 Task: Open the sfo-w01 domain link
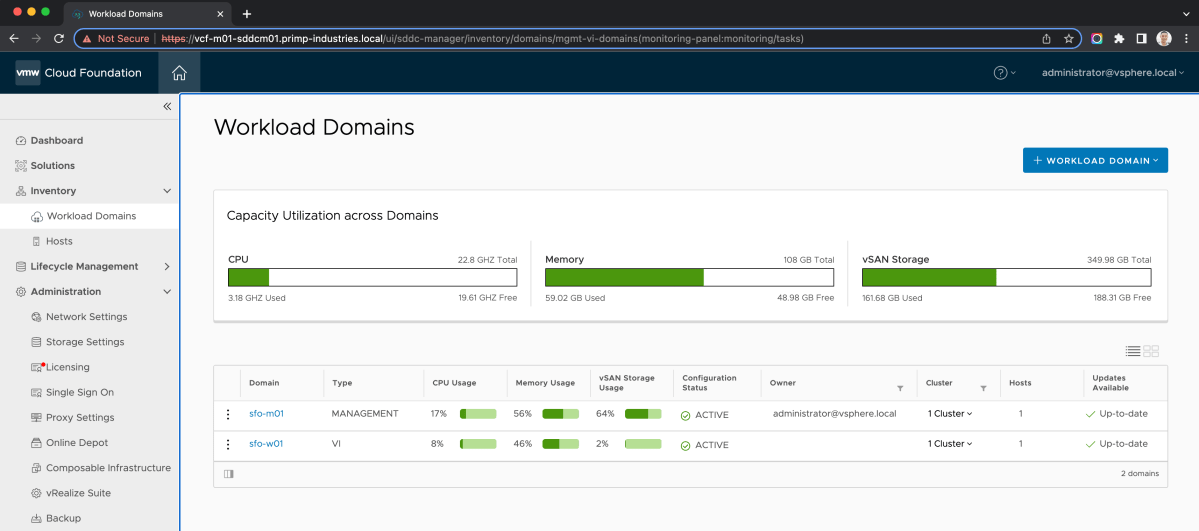(x=266, y=444)
